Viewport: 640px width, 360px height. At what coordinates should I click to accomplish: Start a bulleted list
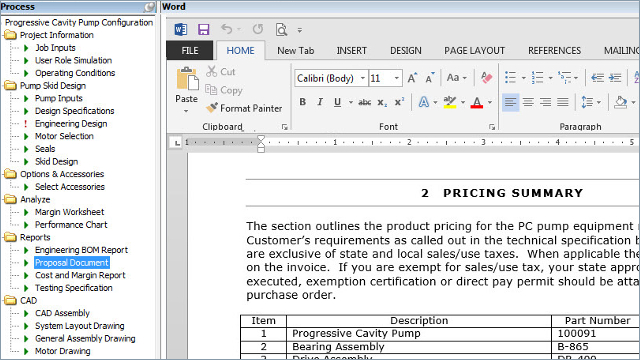(x=511, y=77)
